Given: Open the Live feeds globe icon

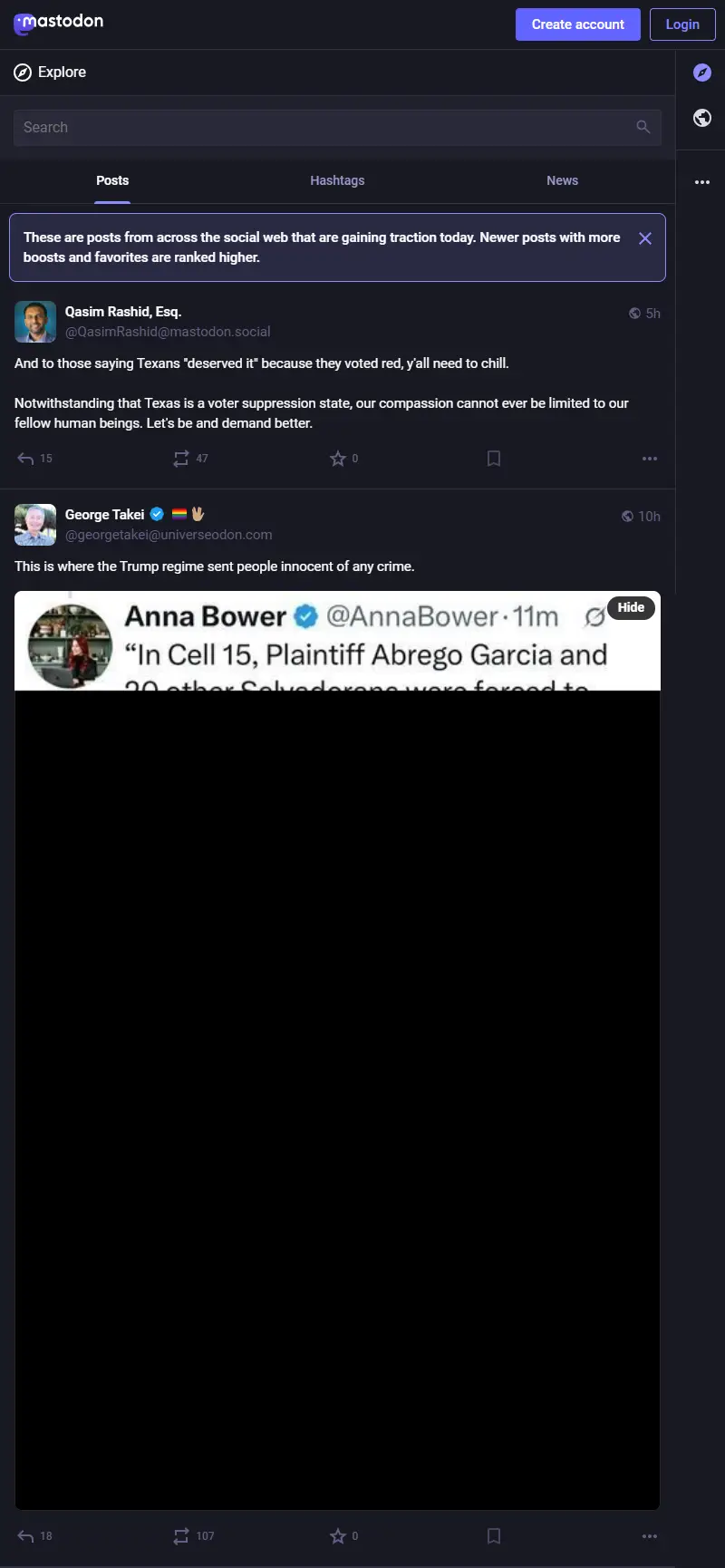Looking at the screenshot, I should [702, 118].
